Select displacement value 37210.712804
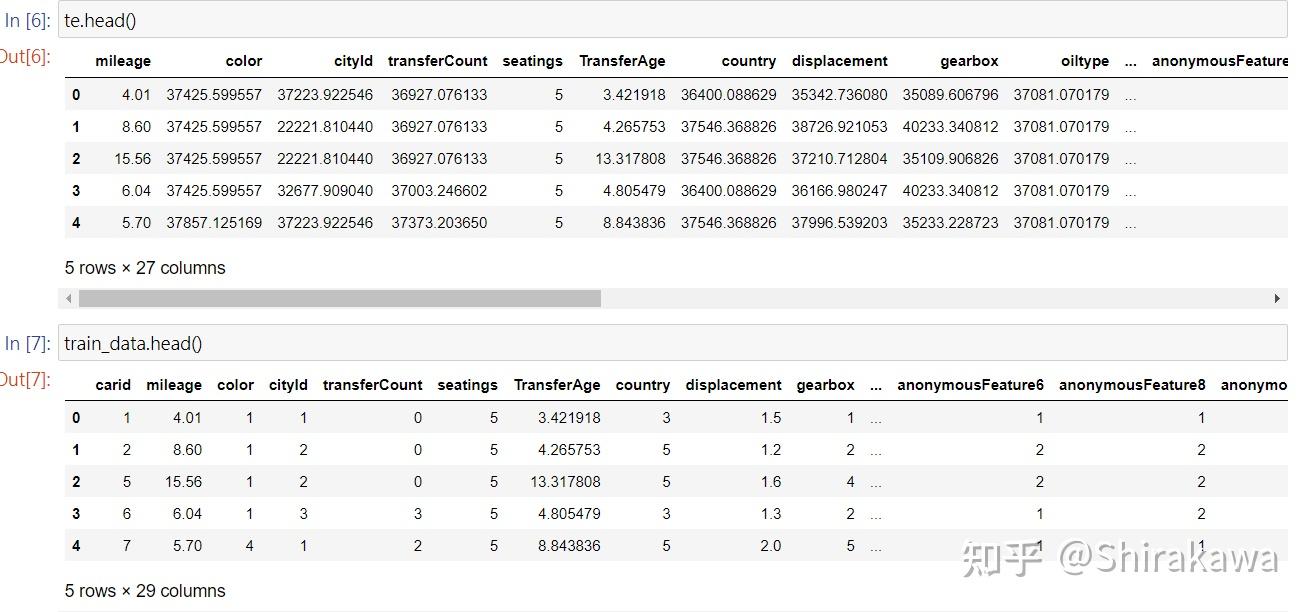Image resolution: width=1312 pixels, height=612 pixels. tap(840, 159)
